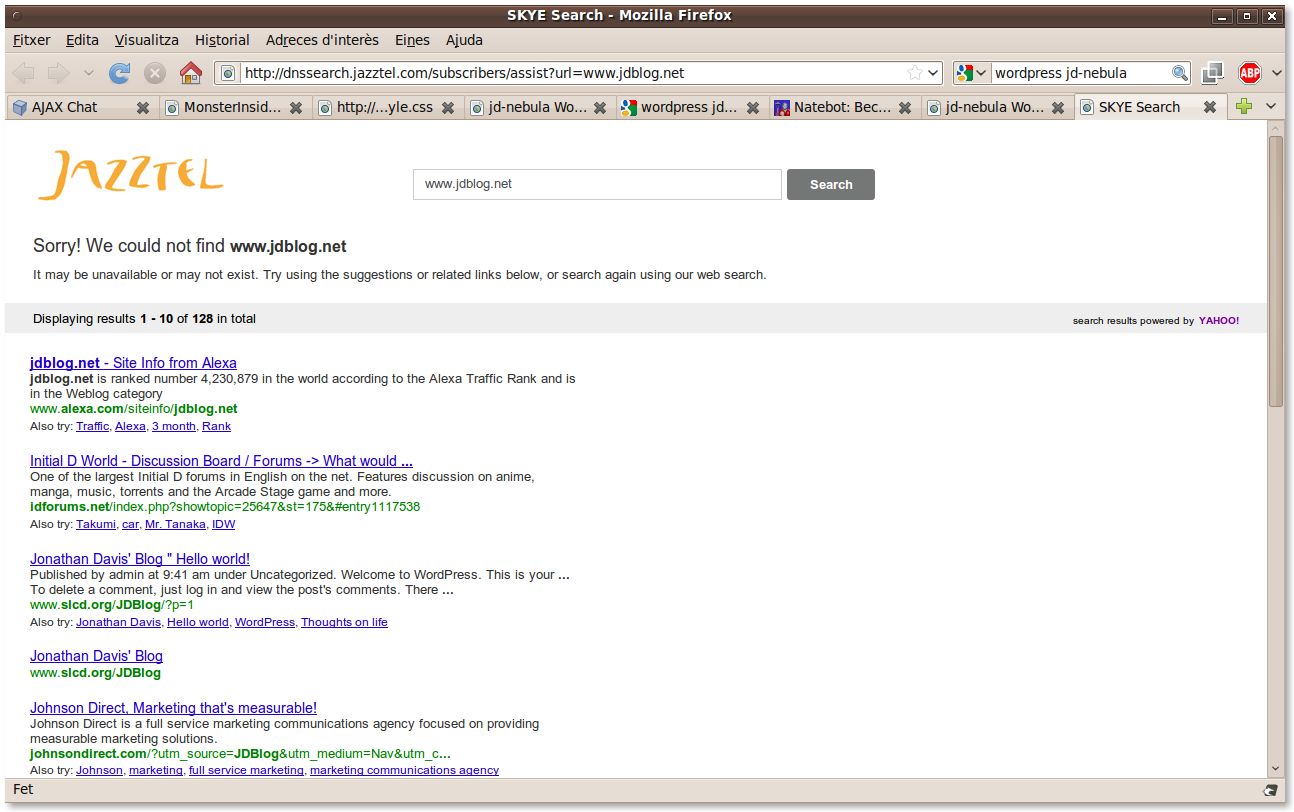
Task: Open the Fitxer menu
Action: (x=32, y=40)
